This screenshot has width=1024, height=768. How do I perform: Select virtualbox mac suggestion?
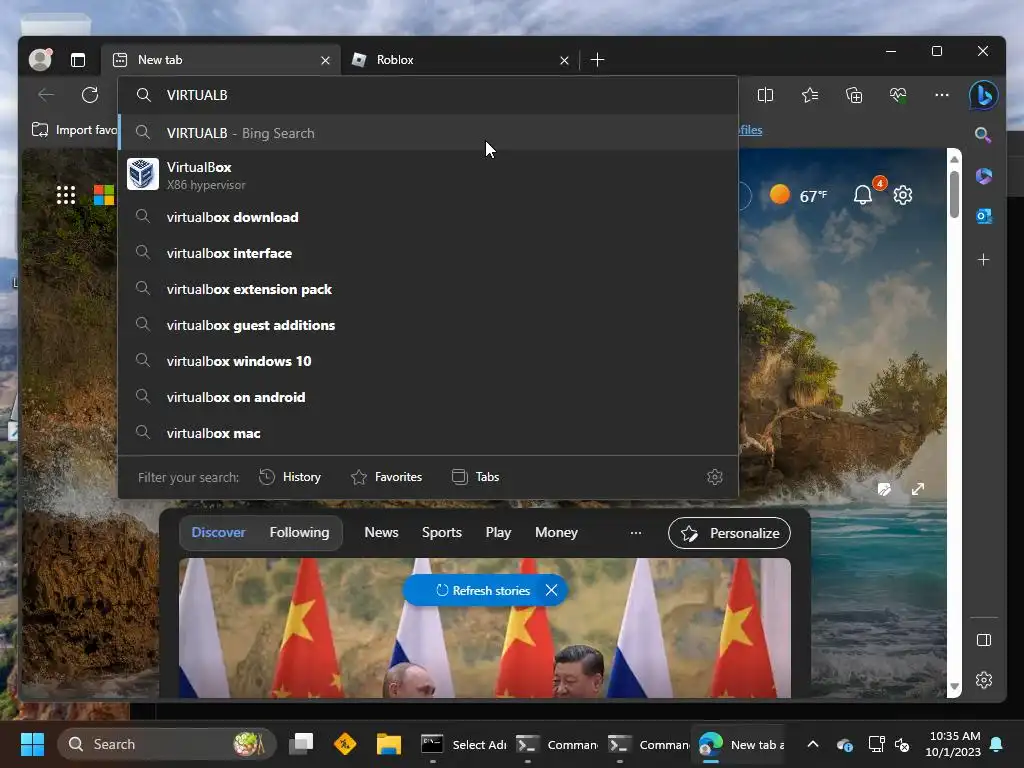coord(428,432)
